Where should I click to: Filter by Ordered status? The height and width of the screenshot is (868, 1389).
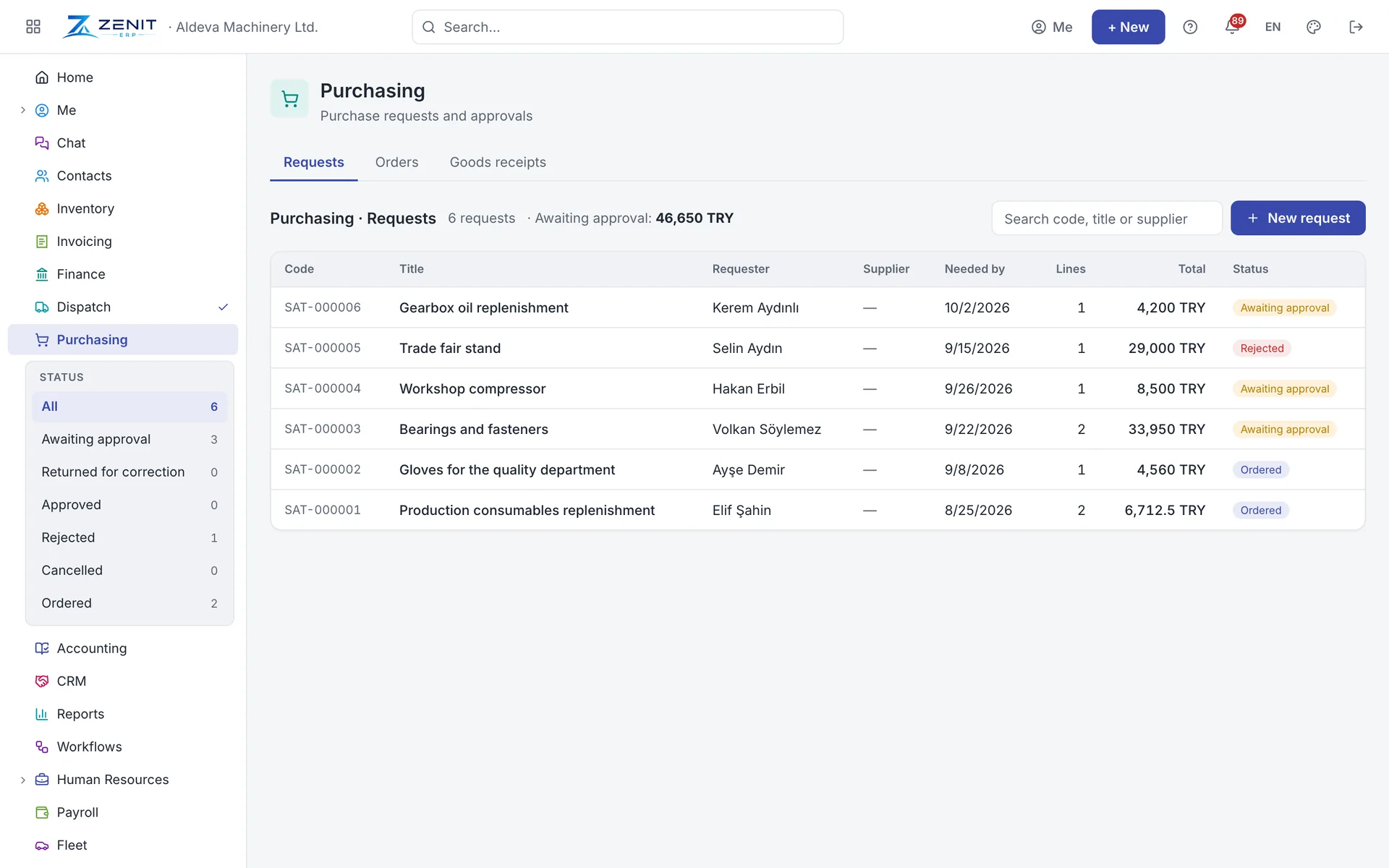click(x=129, y=603)
